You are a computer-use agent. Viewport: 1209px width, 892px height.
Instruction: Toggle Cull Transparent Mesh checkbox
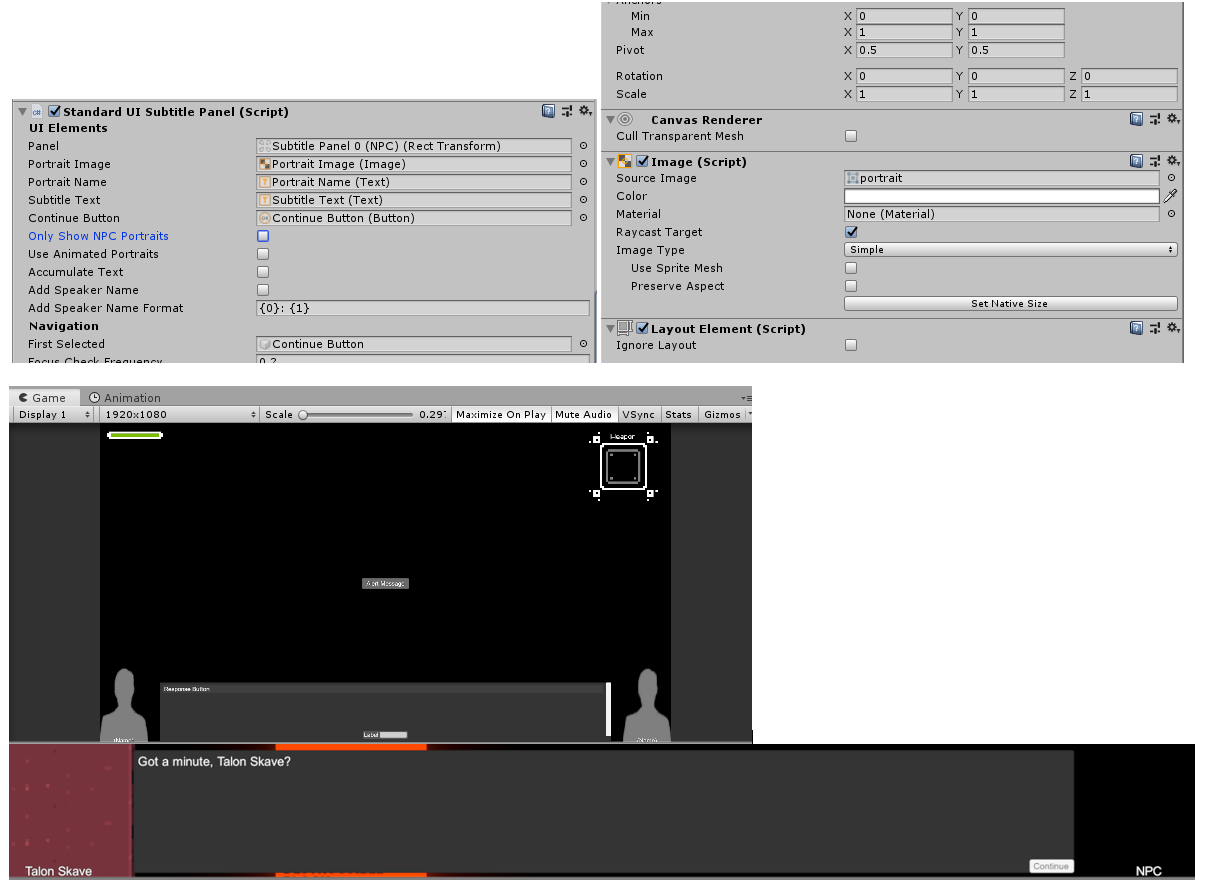point(851,136)
